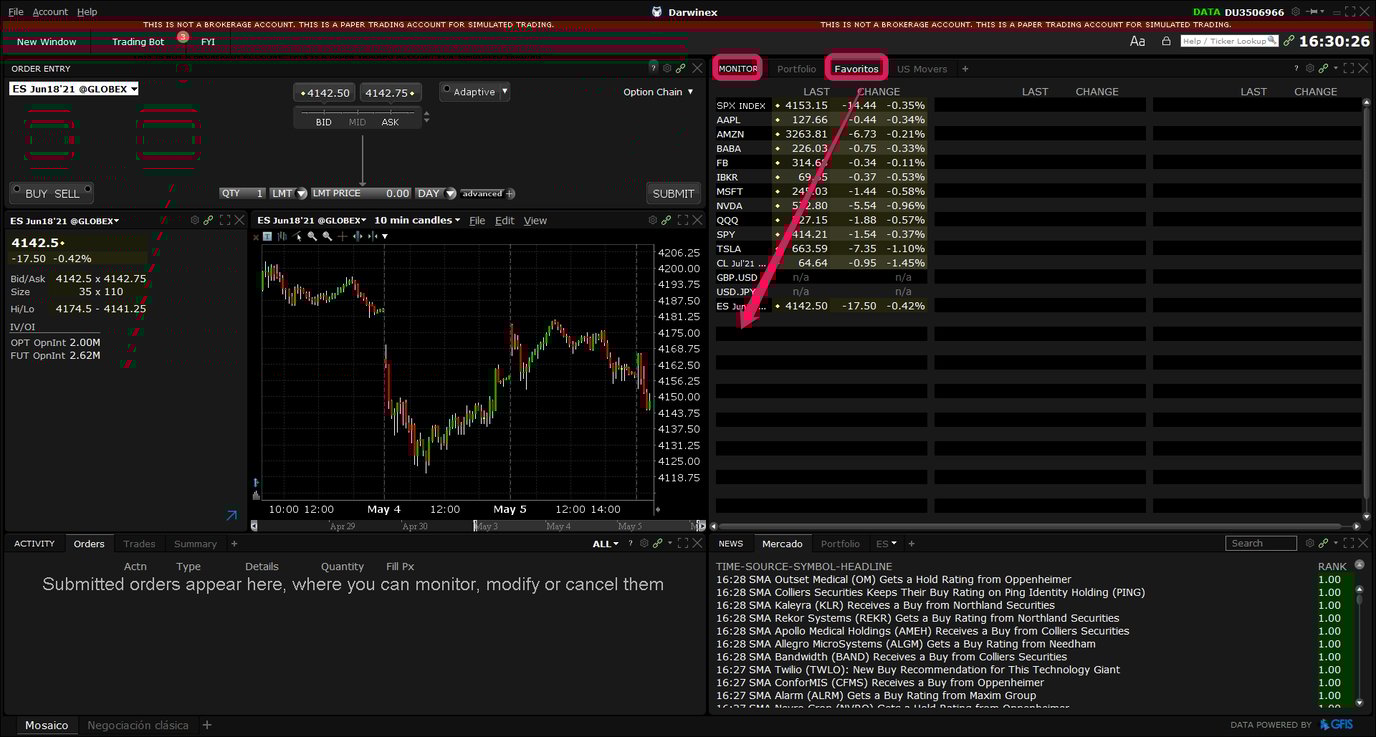Click the news list vertical scrollbar

pos(1358,645)
